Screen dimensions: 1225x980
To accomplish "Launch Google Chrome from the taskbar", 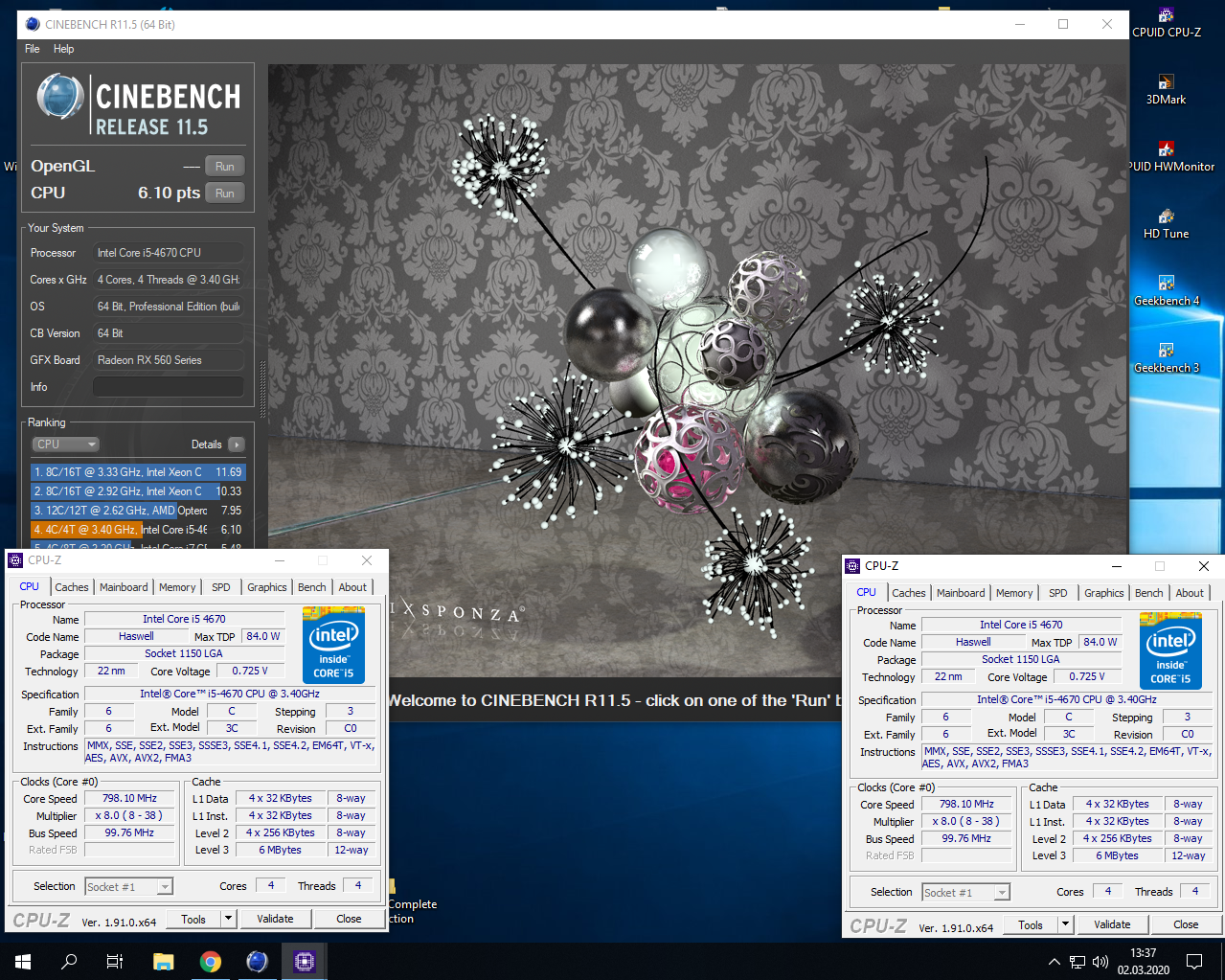I will point(211,961).
